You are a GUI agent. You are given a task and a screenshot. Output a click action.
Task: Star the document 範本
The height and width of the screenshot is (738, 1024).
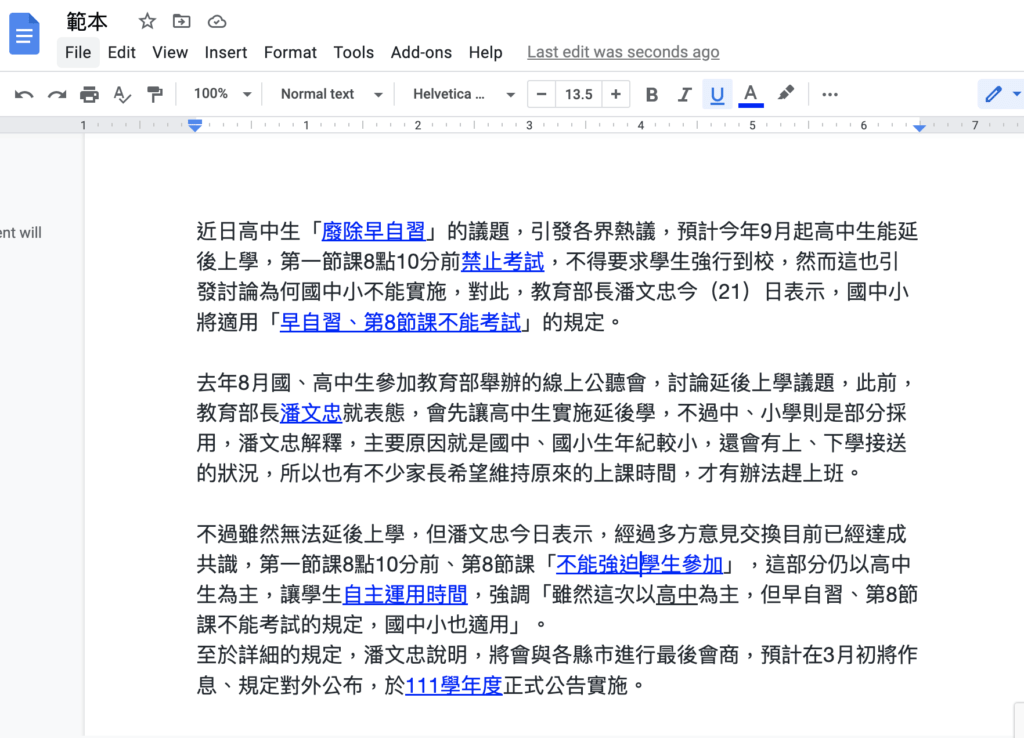pyautogui.click(x=147, y=21)
